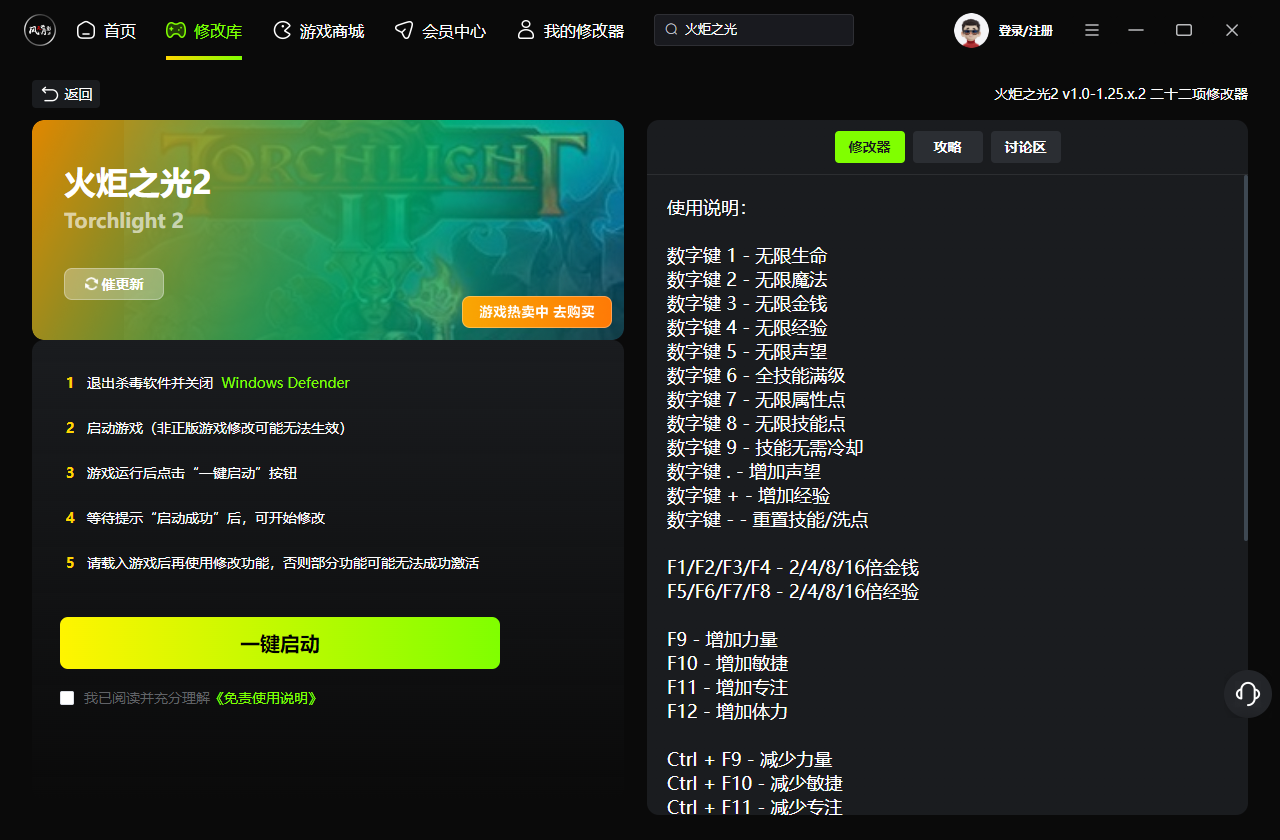
Task: Click the F11 - 增加专注 line
Action: [x=728, y=688]
